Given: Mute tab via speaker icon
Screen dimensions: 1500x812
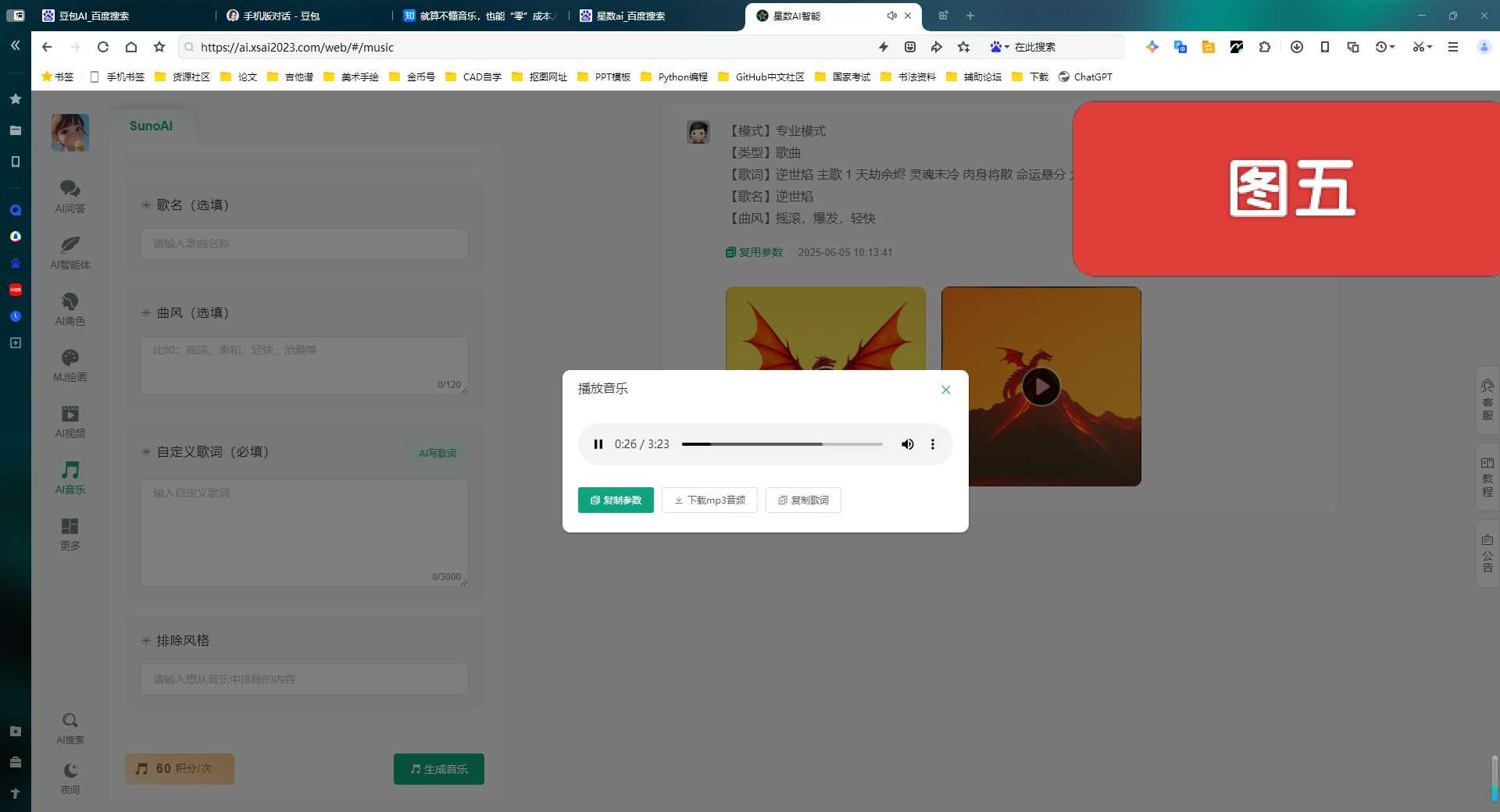Looking at the screenshot, I should tap(891, 16).
